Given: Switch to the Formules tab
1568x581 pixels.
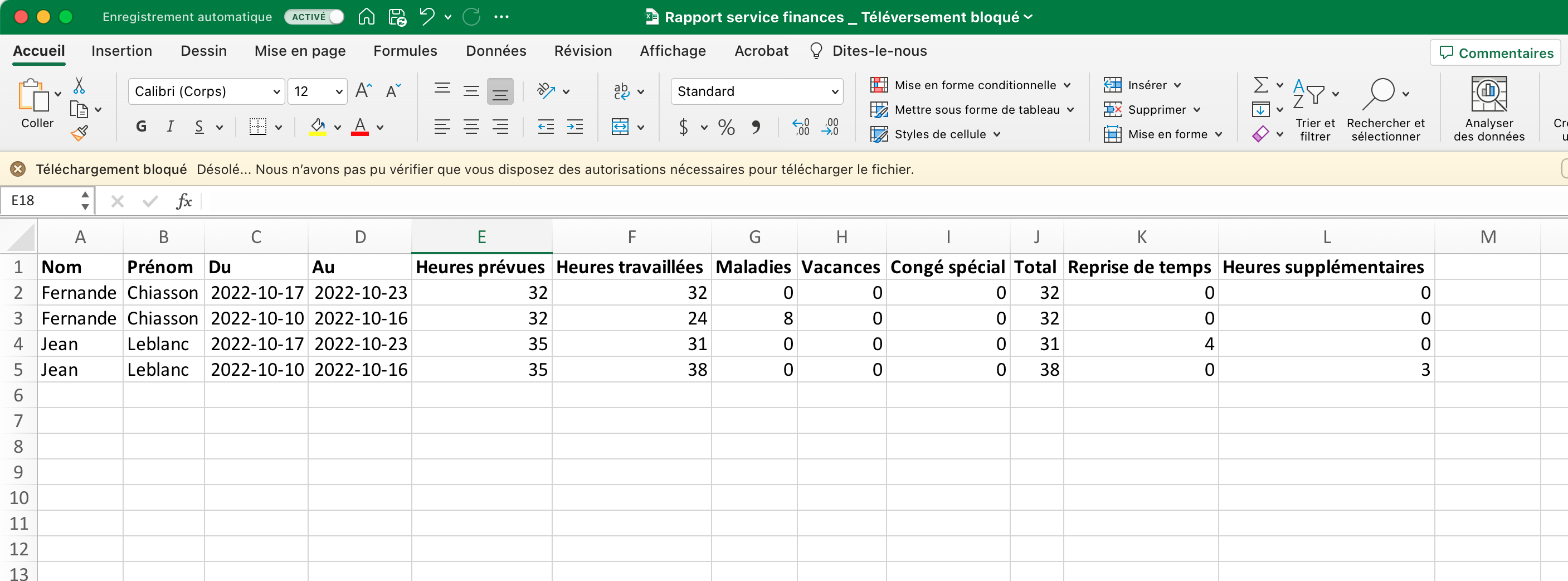Looking at the screenshot, I should tap(405, 51).
